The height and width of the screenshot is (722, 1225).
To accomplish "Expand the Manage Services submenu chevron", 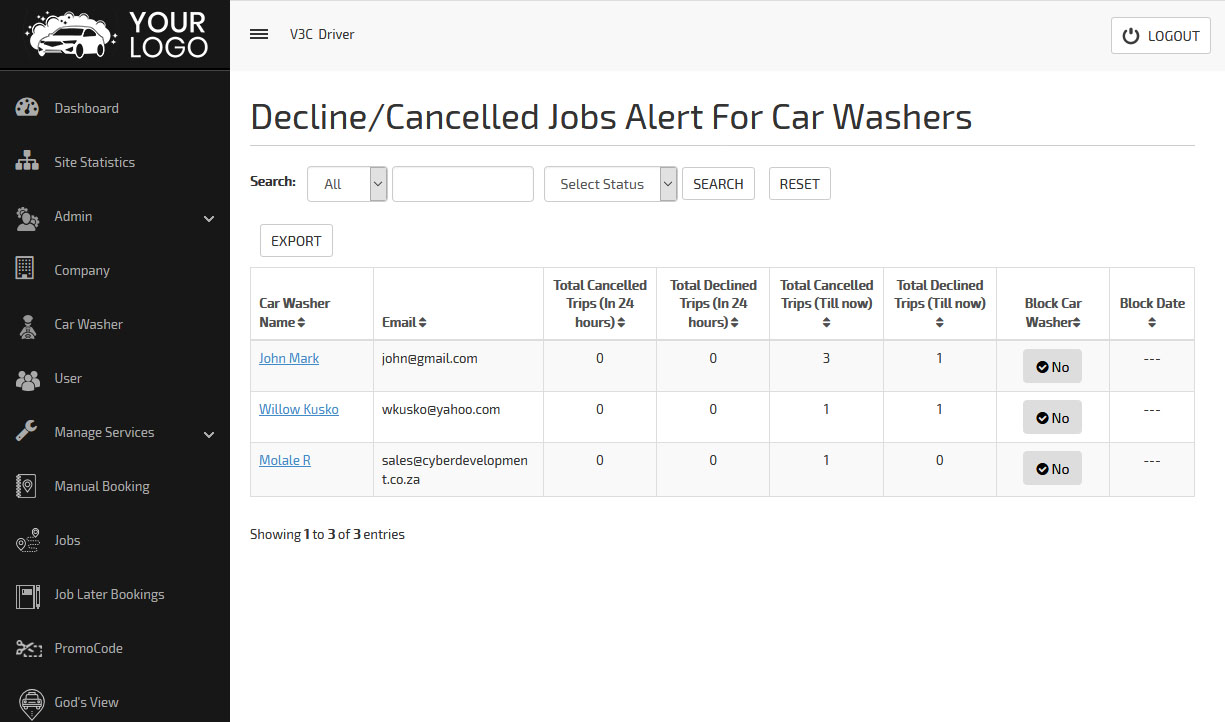I will [x=209, y=434].
